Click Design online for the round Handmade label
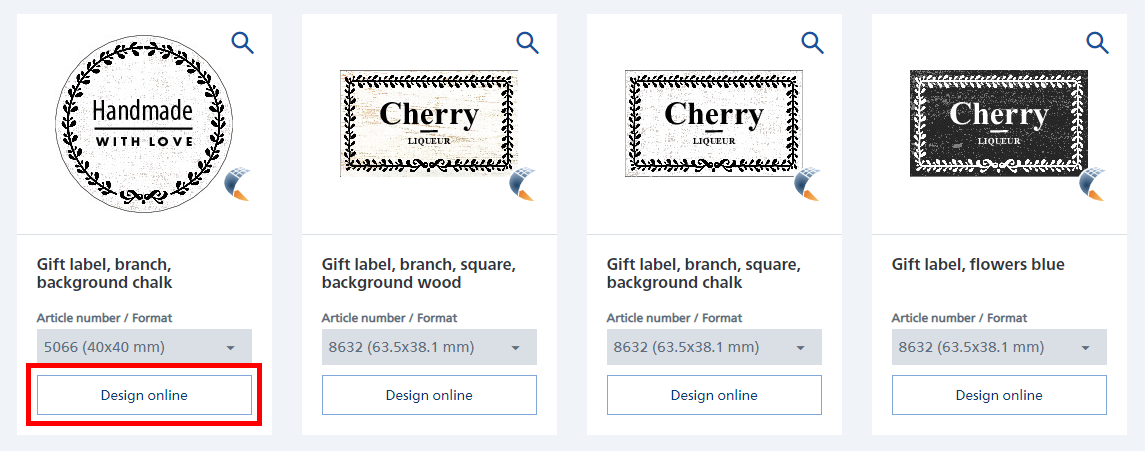1145x451 pixels. point(144,395)
